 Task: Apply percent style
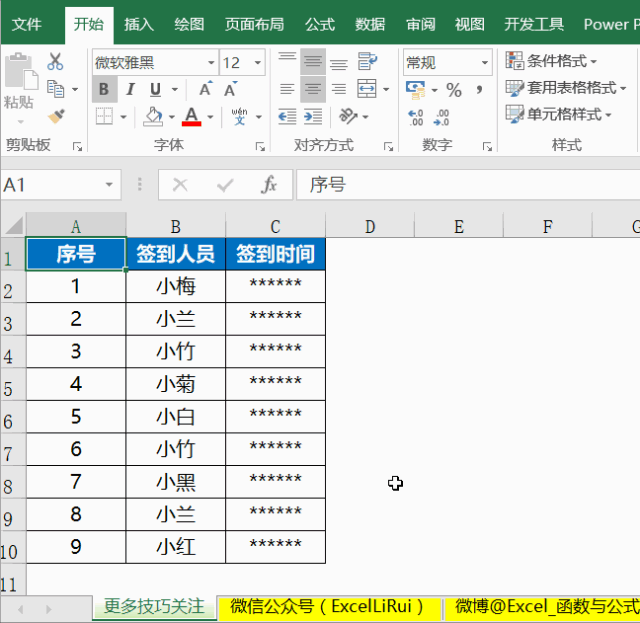click(454, 89)
